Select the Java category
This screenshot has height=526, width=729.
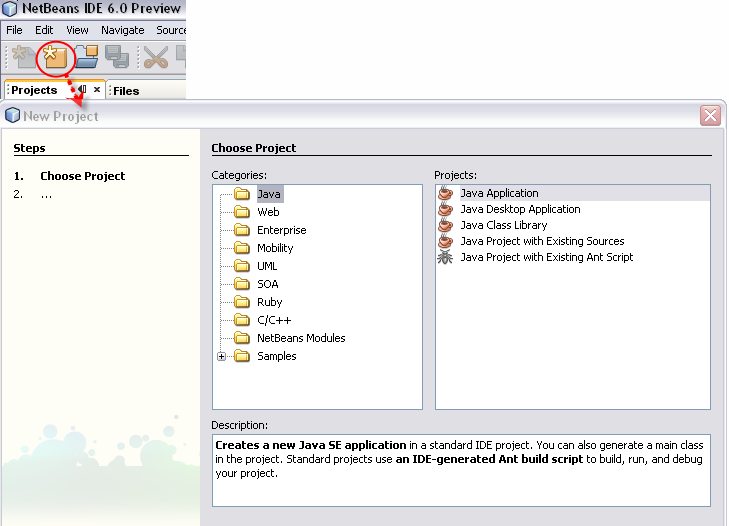tap(269, 194)
